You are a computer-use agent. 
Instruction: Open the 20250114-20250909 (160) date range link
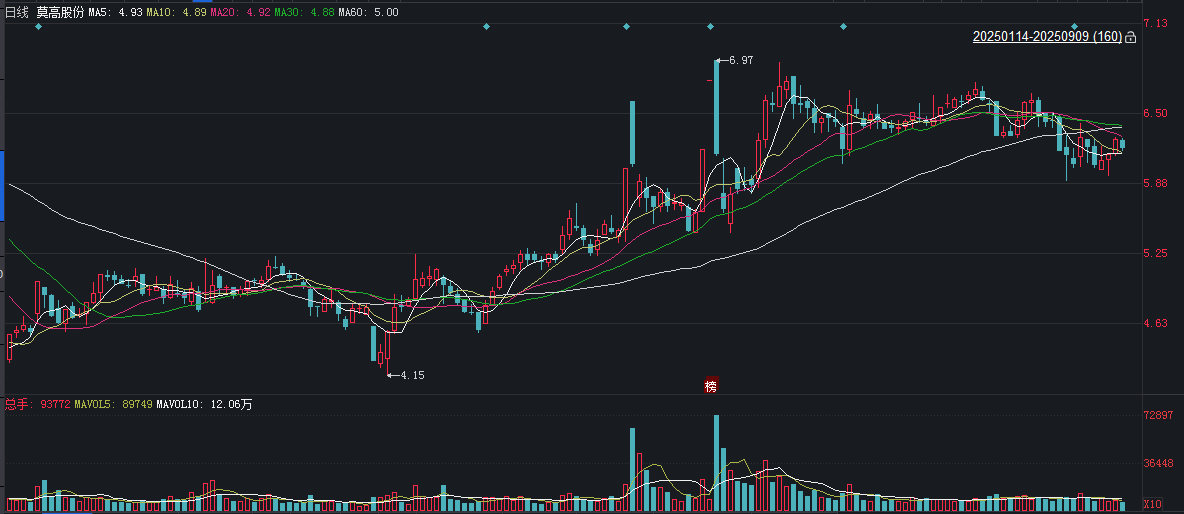(x=1047, y=36)
